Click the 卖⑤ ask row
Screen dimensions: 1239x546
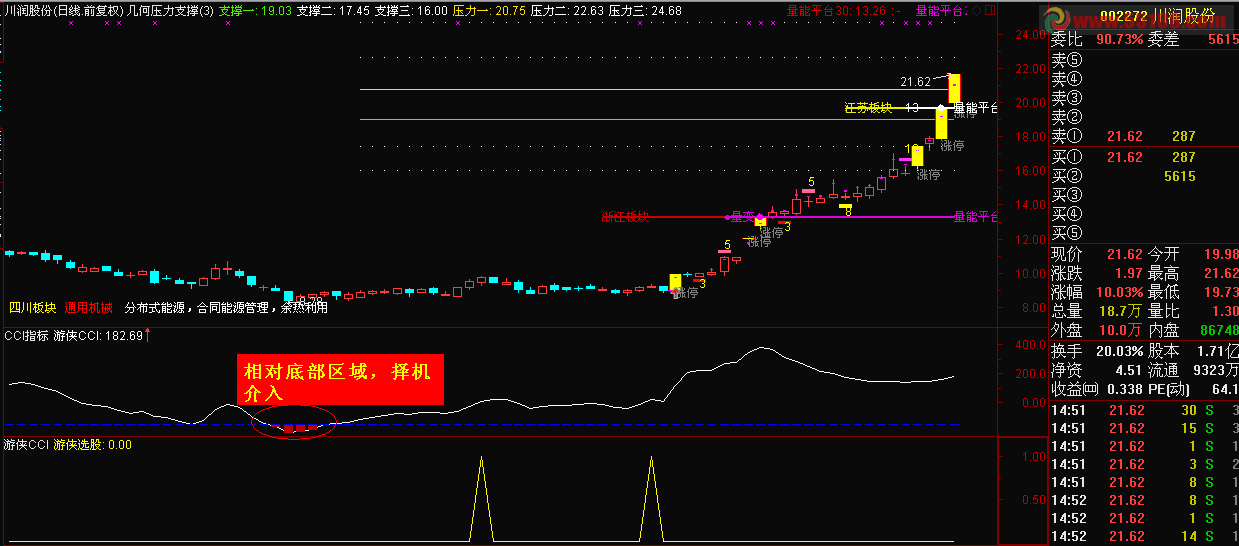tap(1144, 60)
